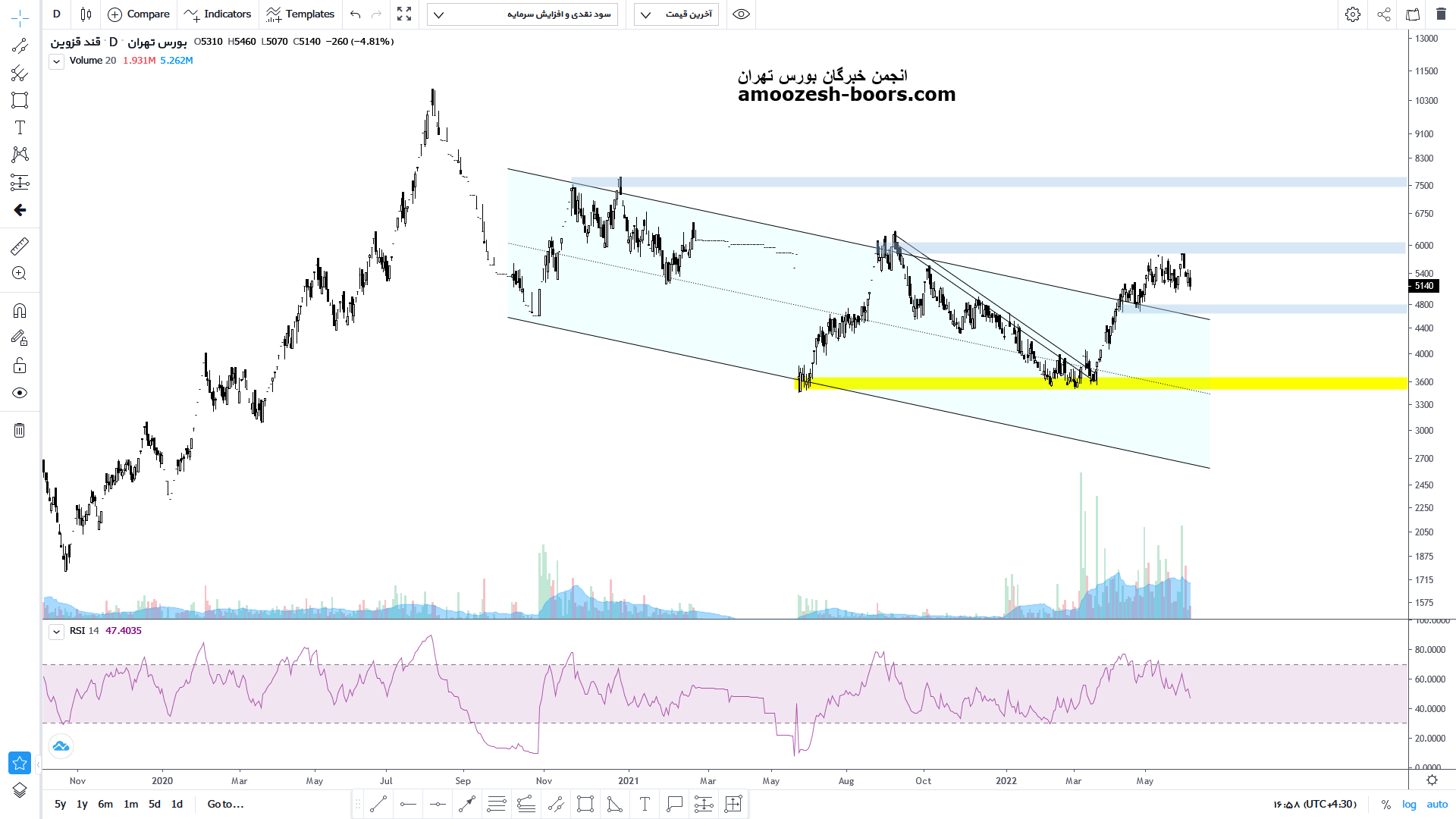1456x819 pixels.
Task: Click the magnet mode icon
Action: [x=20, y=310]
